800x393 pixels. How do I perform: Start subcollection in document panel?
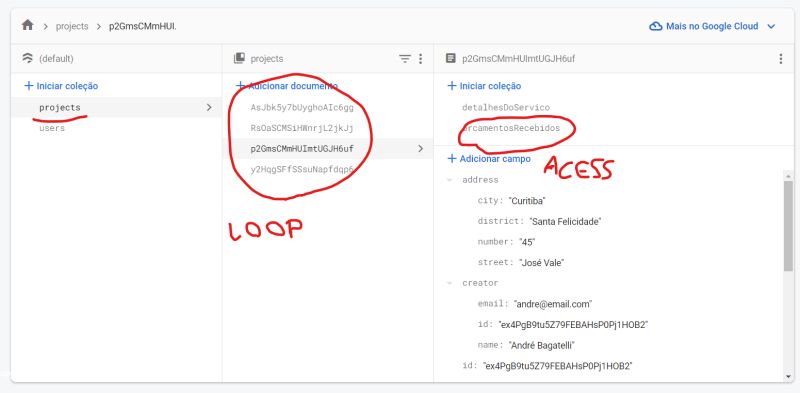[x=484, y=86]
